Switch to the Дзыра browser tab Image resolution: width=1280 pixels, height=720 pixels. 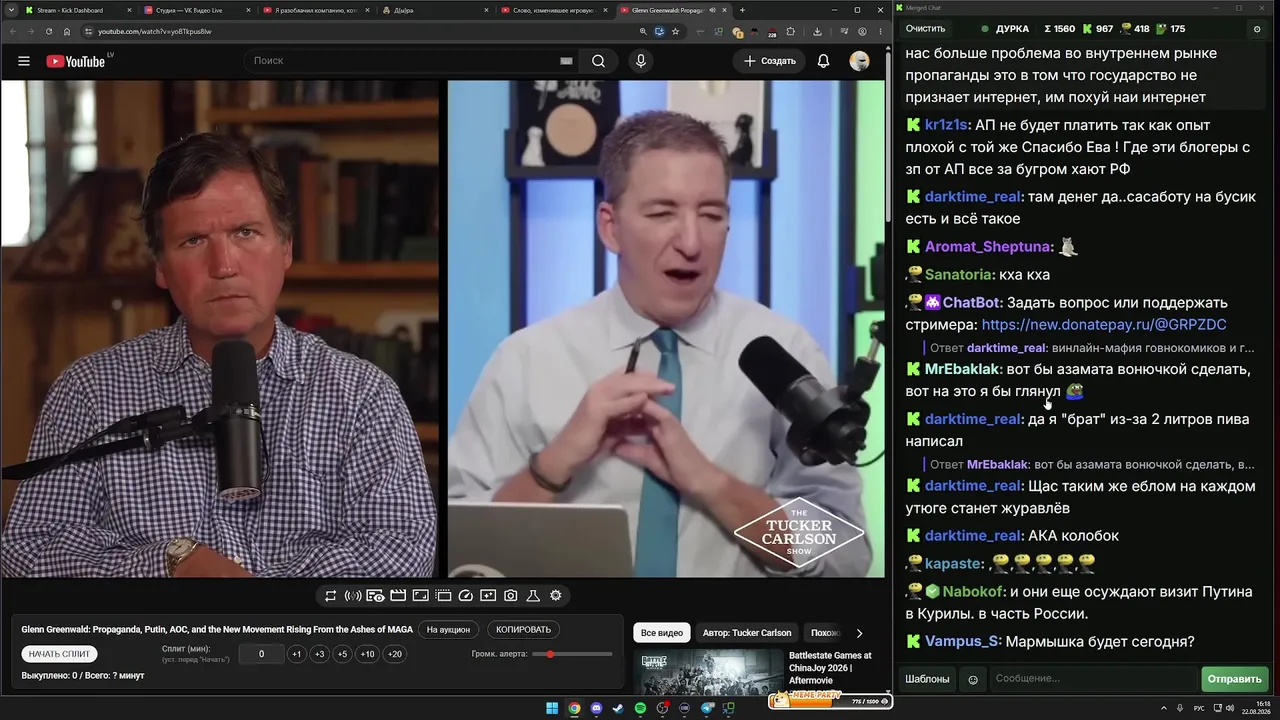(435, 10)
